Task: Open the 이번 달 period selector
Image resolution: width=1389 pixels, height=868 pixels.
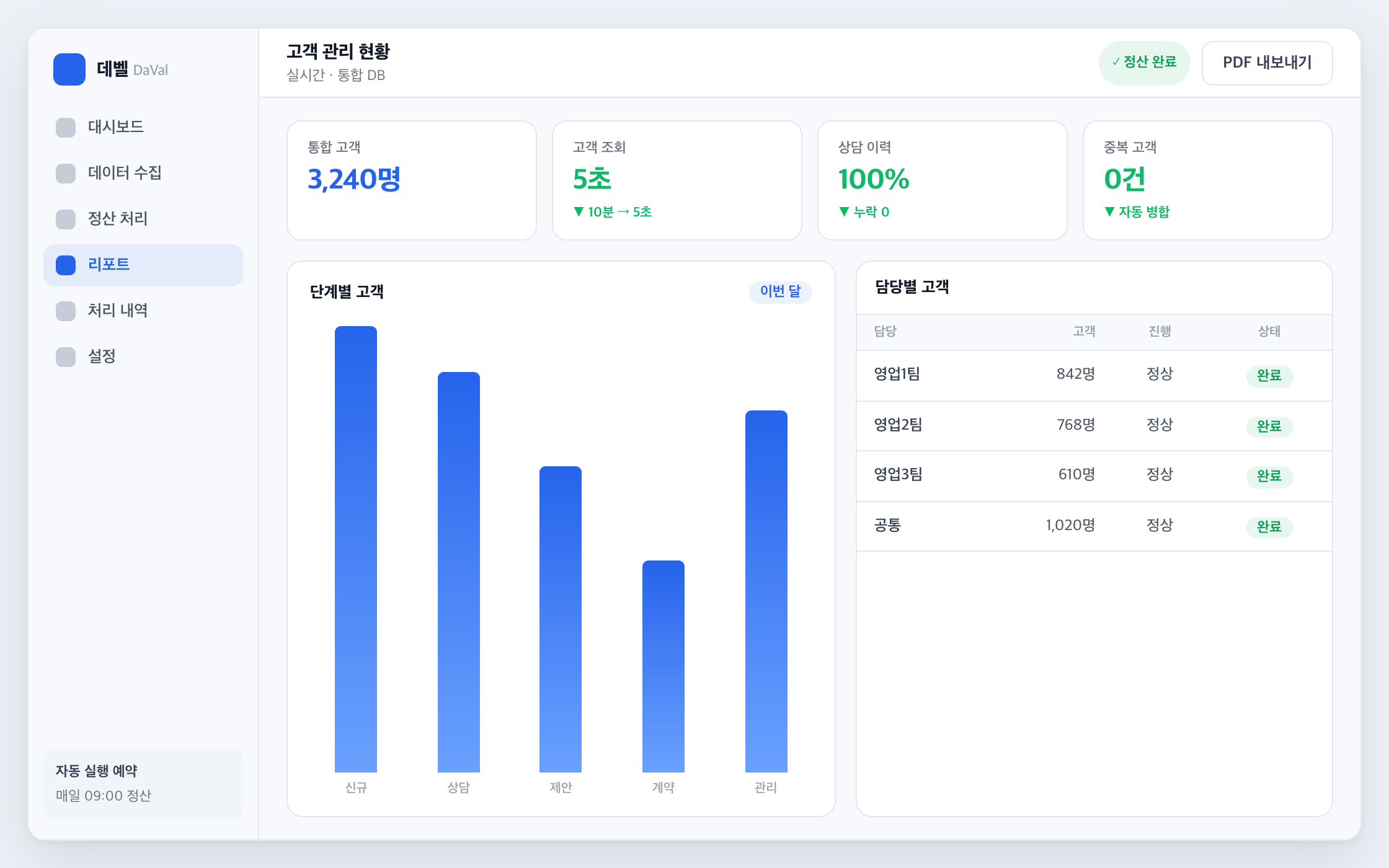Action: tap(780, 291)
